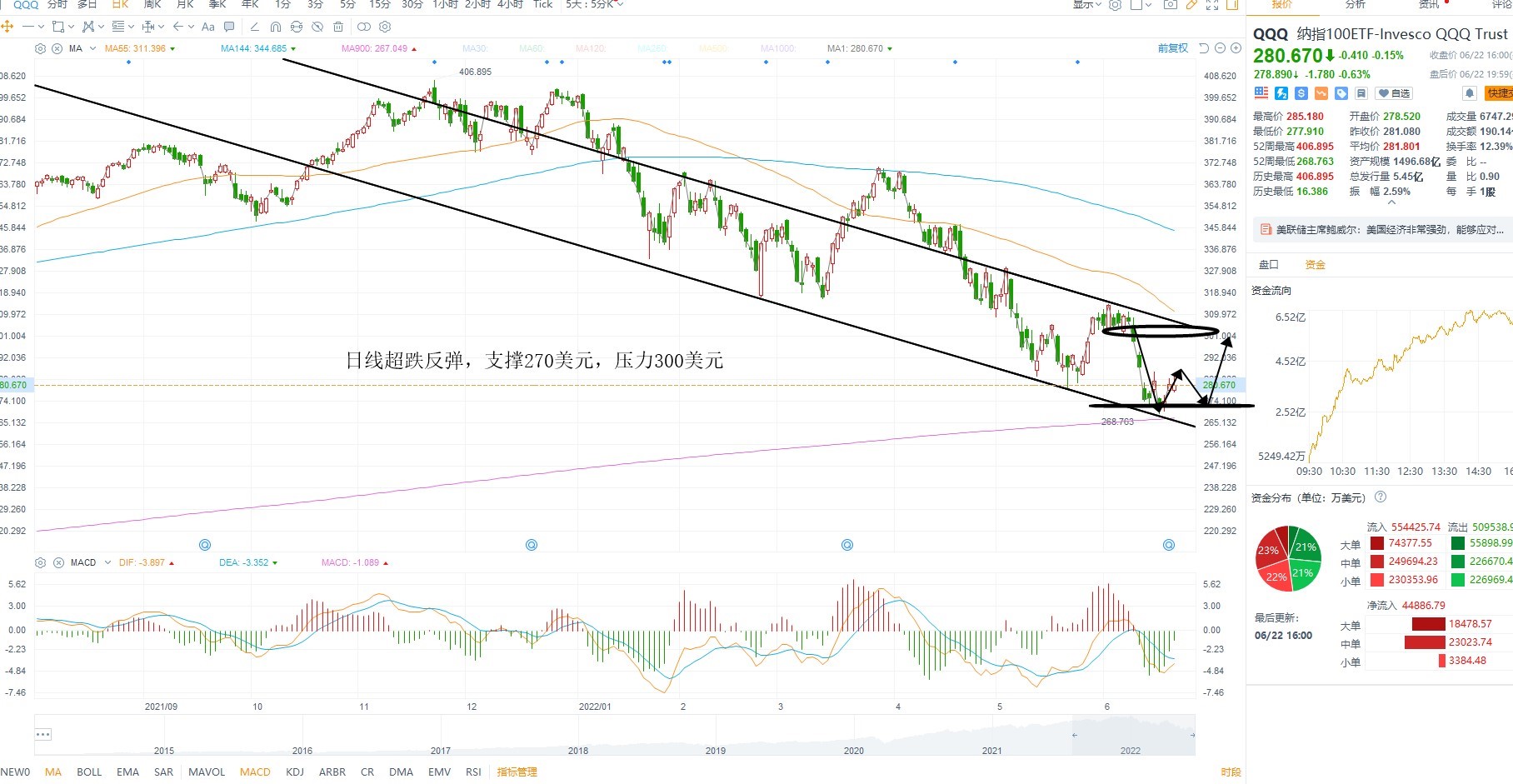Zoom out the chart with minus icon
The width and height of the screenshot is (1513, 784).
[1220, 48]
